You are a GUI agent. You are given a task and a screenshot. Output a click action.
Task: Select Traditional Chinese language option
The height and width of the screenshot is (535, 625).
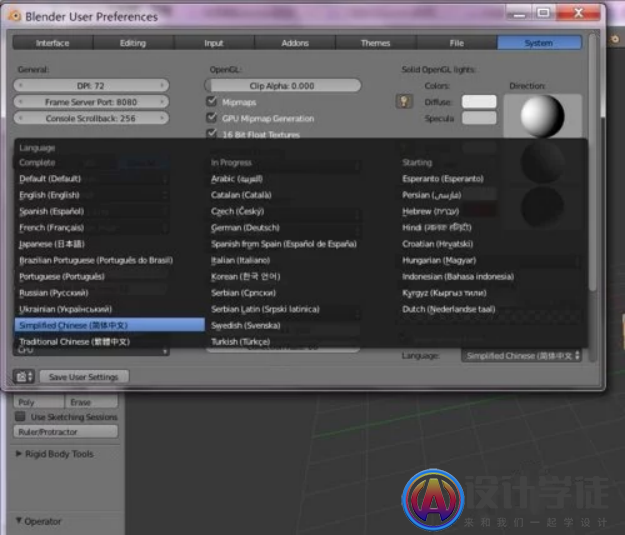[x=110, y=342]
